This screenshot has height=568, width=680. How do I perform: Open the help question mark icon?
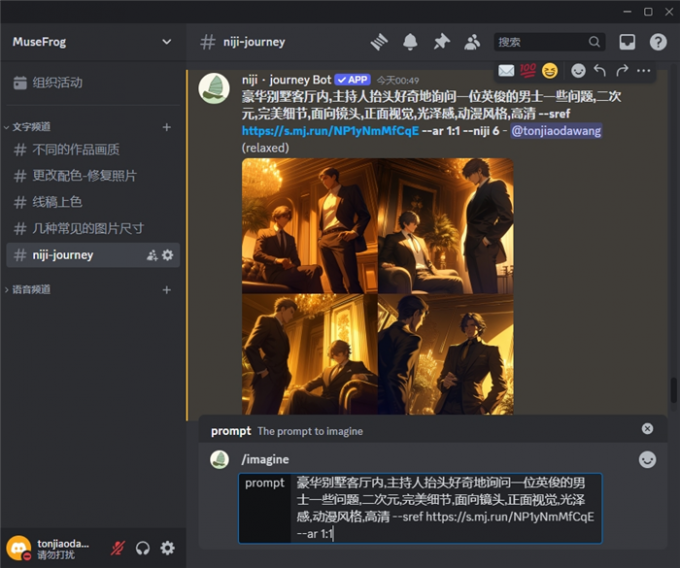click(658, 42)
